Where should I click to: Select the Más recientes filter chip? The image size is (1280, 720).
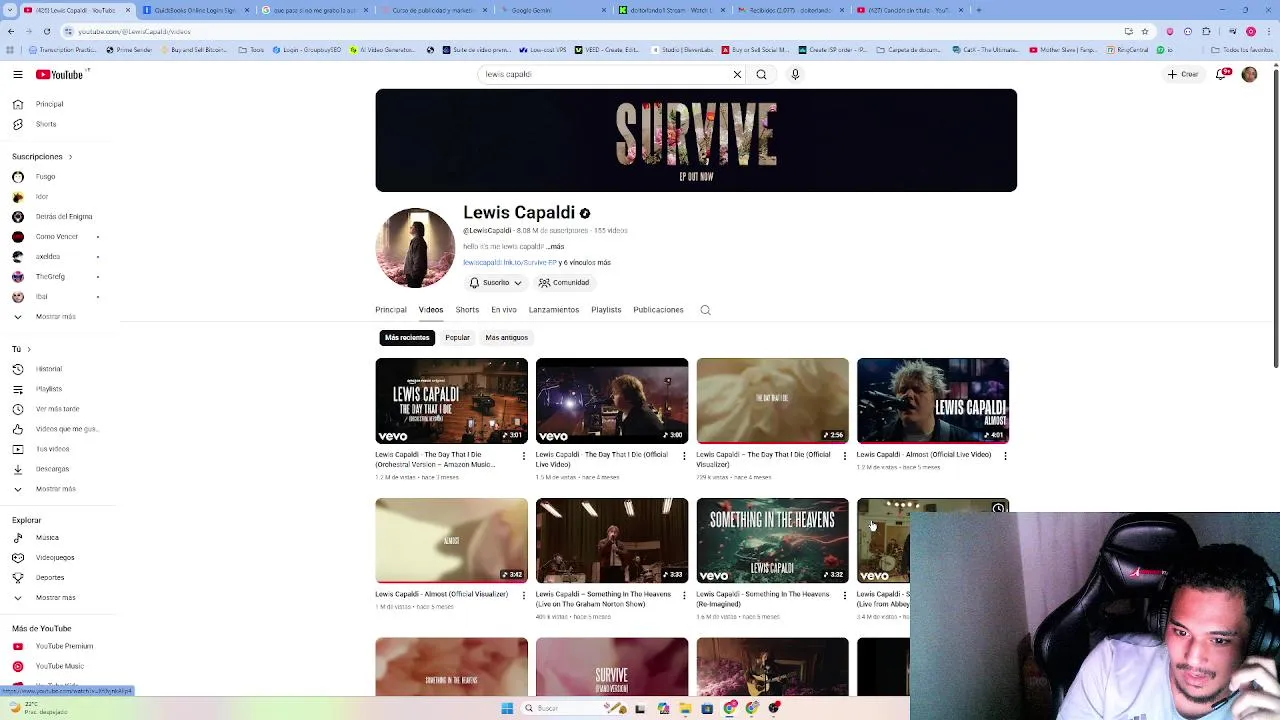coord(407,338)
